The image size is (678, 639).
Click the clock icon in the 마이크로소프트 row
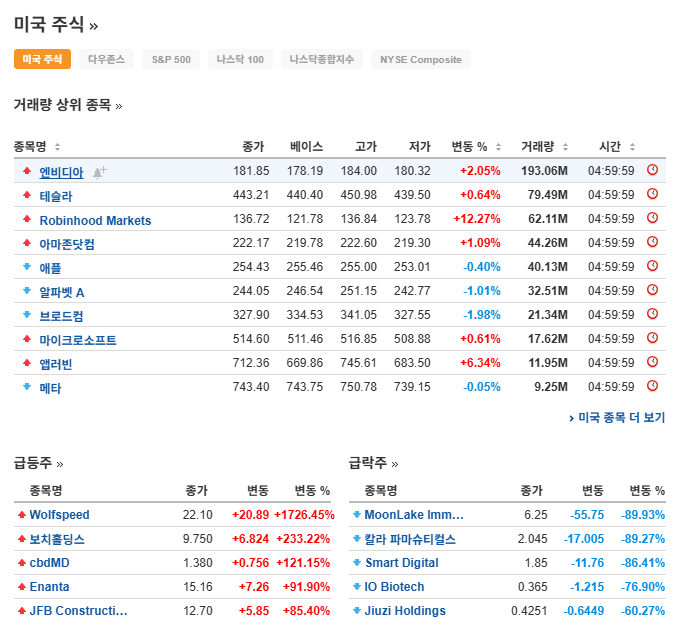pos(652,338)
